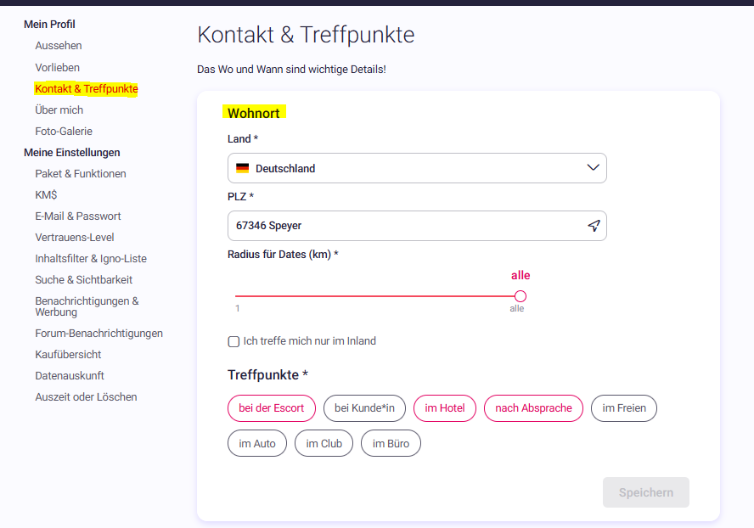Open Aussehen in the sidebar

58,46
